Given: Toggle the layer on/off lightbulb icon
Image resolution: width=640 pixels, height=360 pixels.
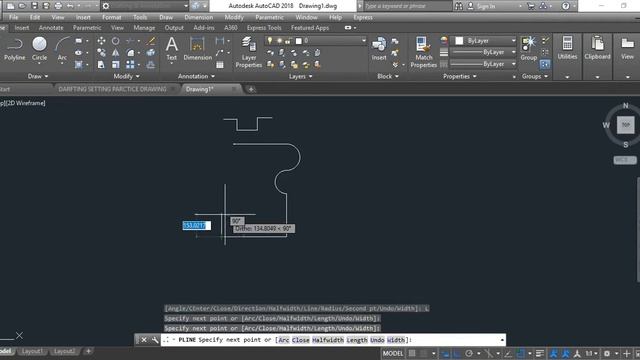Looking at the screenshot, I should click(269, 41).
